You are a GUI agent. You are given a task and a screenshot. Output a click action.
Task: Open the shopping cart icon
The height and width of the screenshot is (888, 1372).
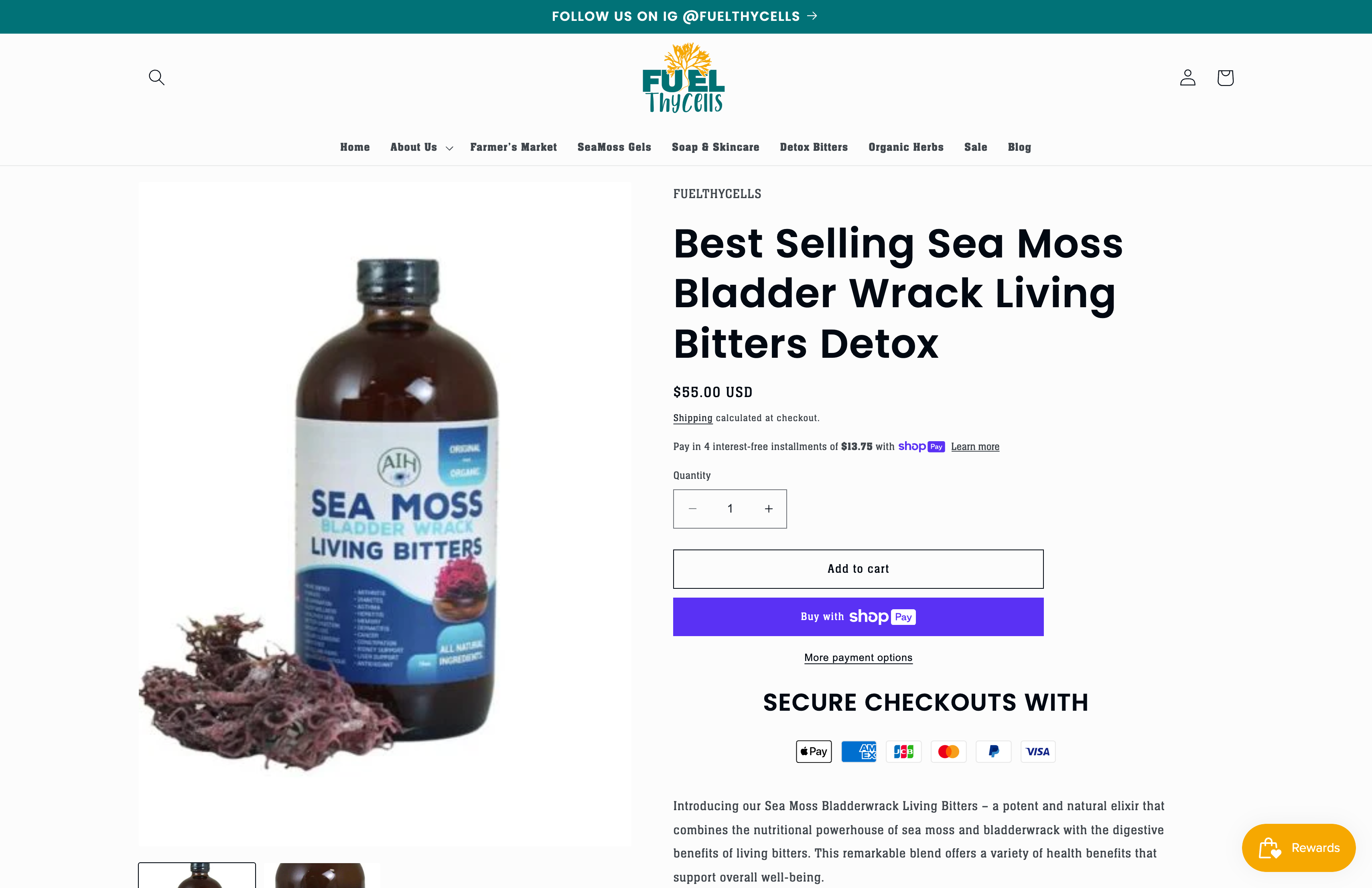(1225, 77)
